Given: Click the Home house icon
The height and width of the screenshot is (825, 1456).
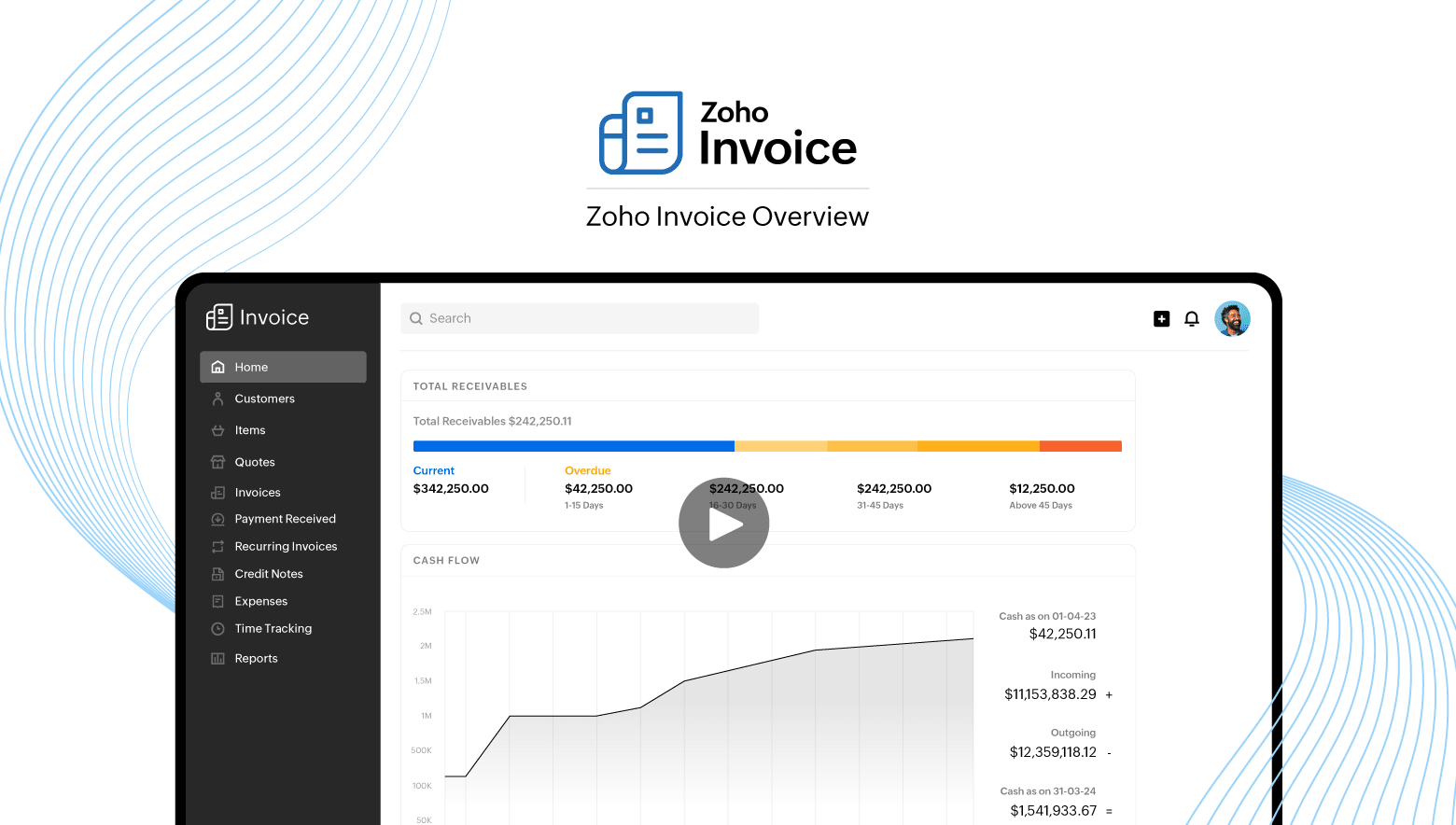Looking at the screenshot, I should pyautogui.click(x=218, y=367).
